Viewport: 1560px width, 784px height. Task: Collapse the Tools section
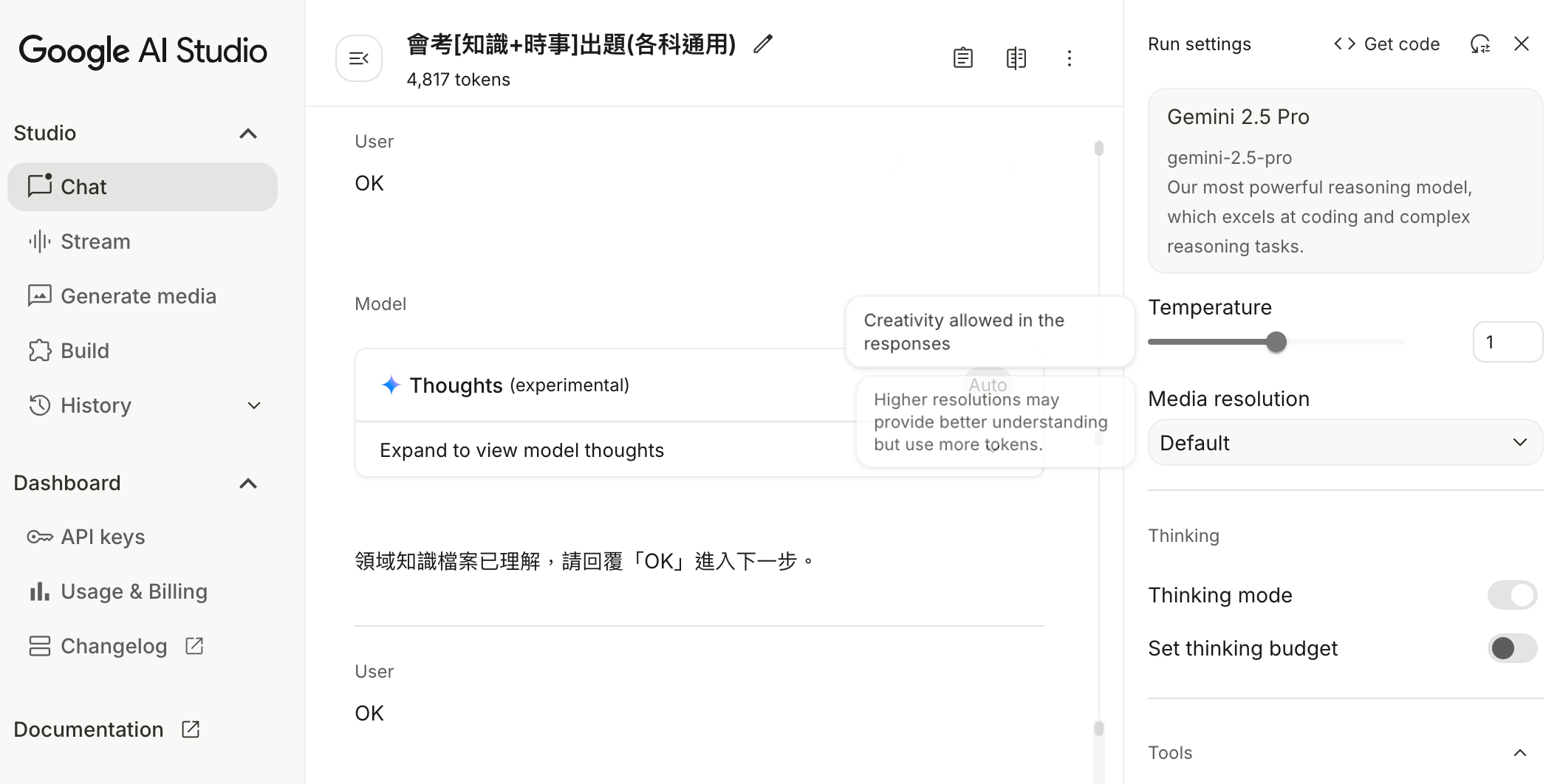click(x=1520, y=753)
